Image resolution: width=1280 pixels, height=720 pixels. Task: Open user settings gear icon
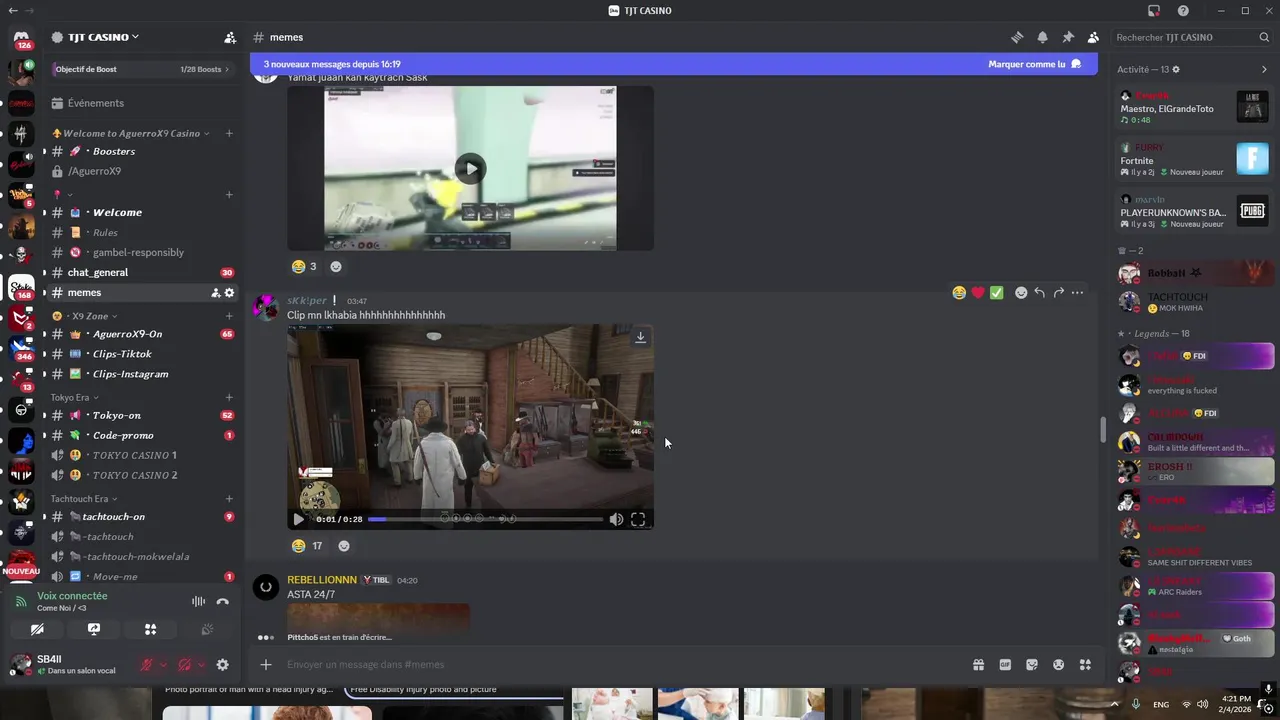223,665
